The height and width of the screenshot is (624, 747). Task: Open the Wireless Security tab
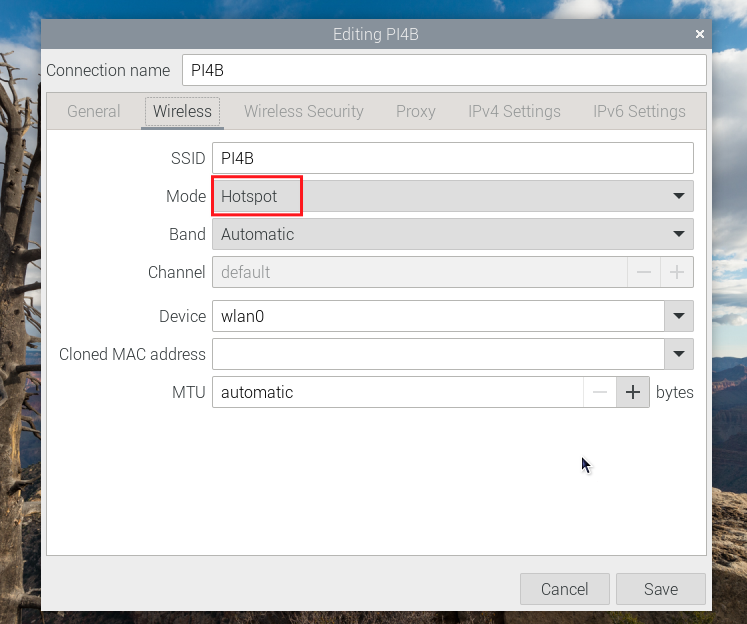(x=304, y=111)
